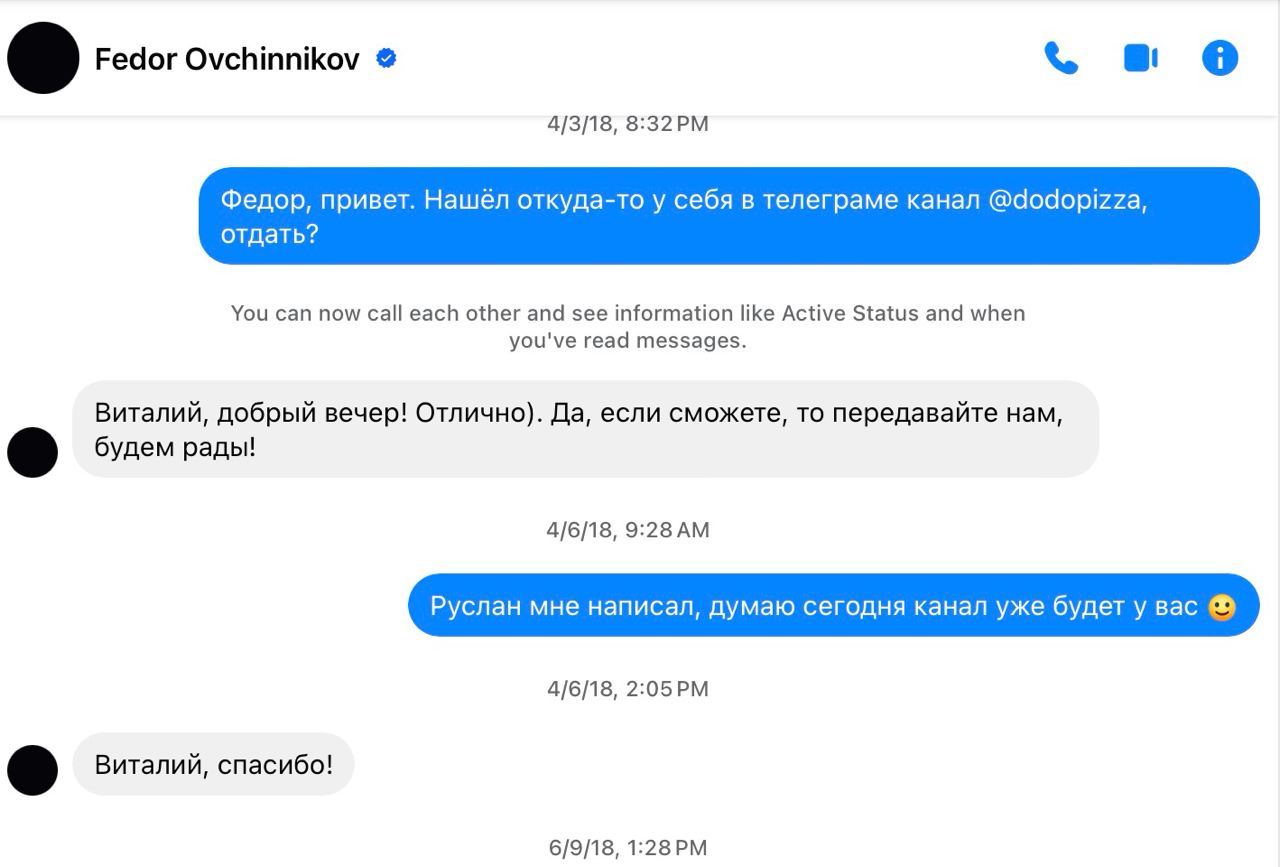The image size is (1280, 867).
Task: Select the "Виталий, спасибо!" message bubble
Action: click(x=213, y=765)
